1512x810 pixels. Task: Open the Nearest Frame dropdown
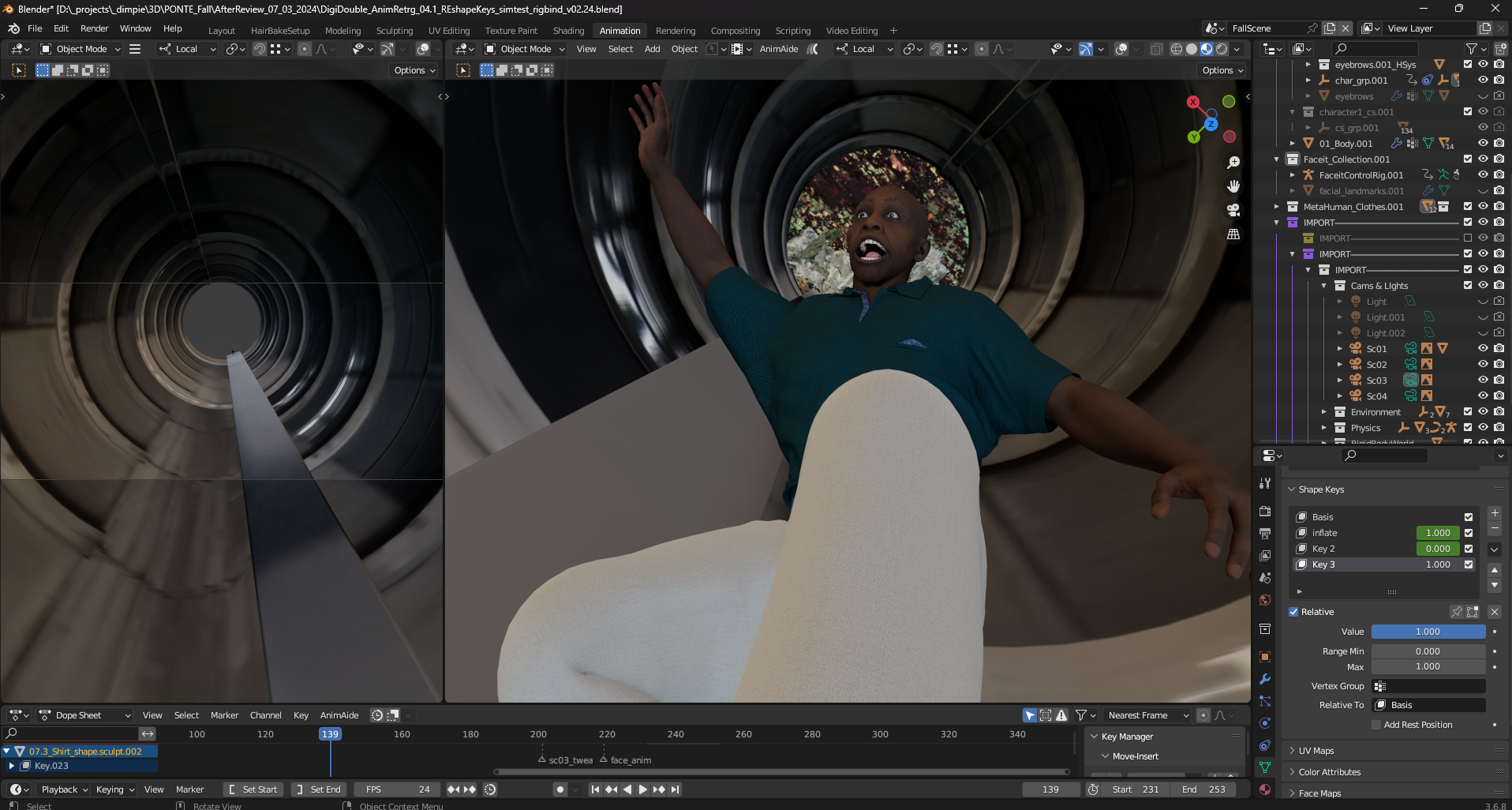pyautogui.click(x=1147, y=715)
